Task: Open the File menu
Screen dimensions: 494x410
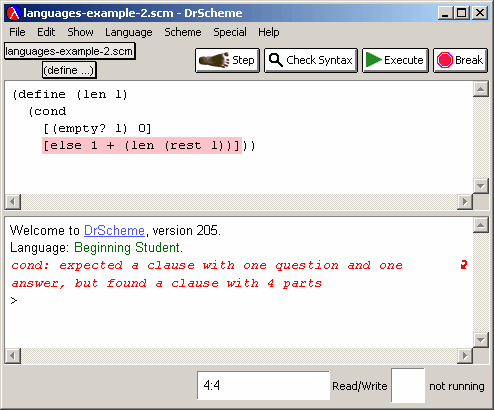Action: 17,32
